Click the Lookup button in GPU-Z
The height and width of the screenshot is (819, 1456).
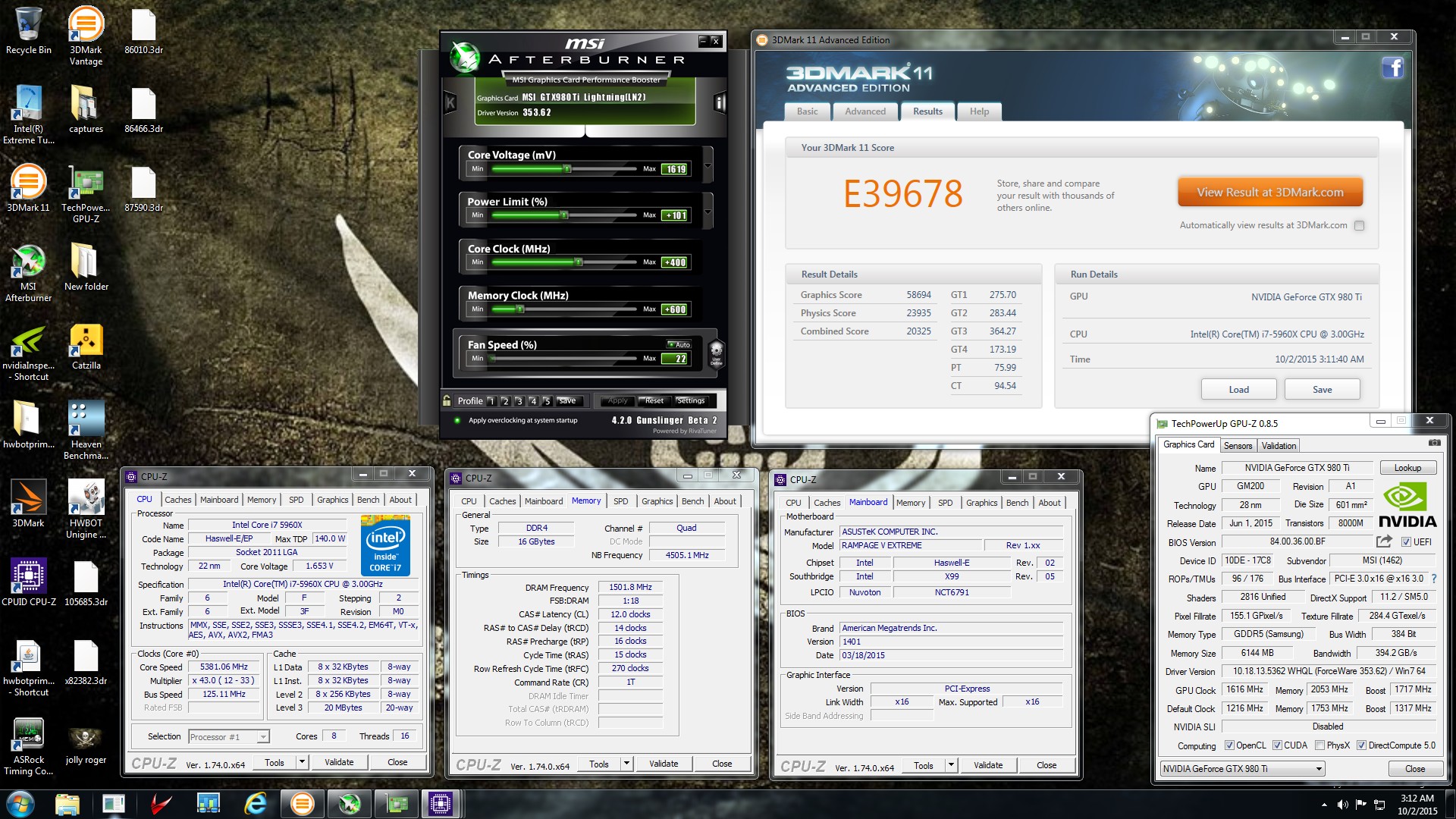[x=1407, y=468]
